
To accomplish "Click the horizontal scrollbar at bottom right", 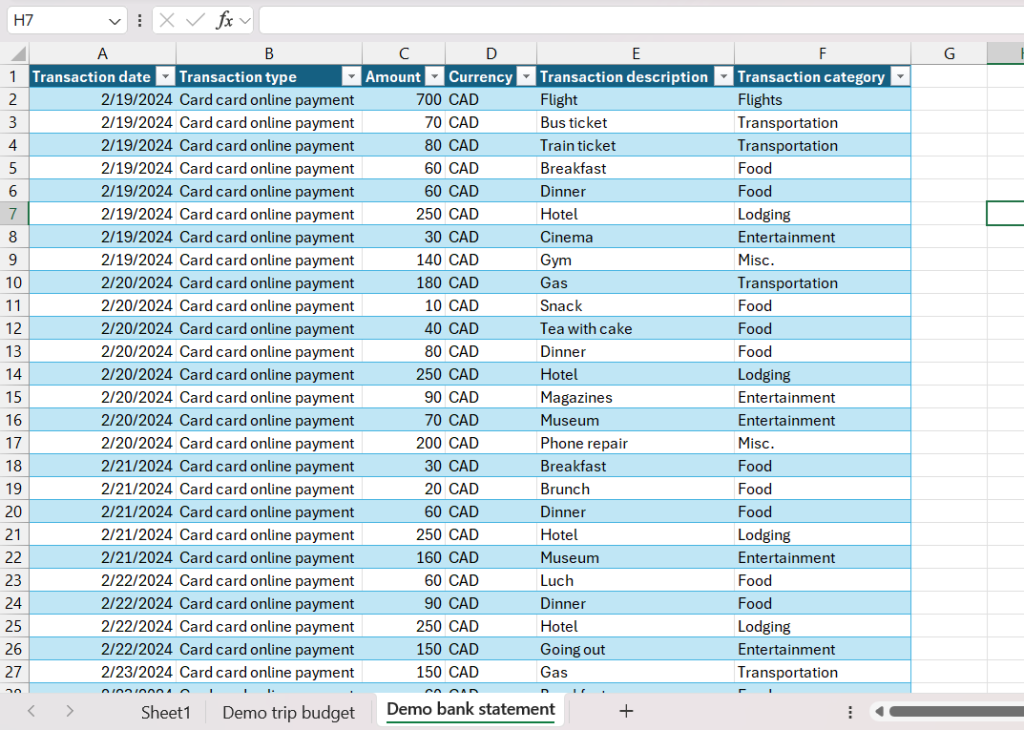I will (x=950, y=711).
